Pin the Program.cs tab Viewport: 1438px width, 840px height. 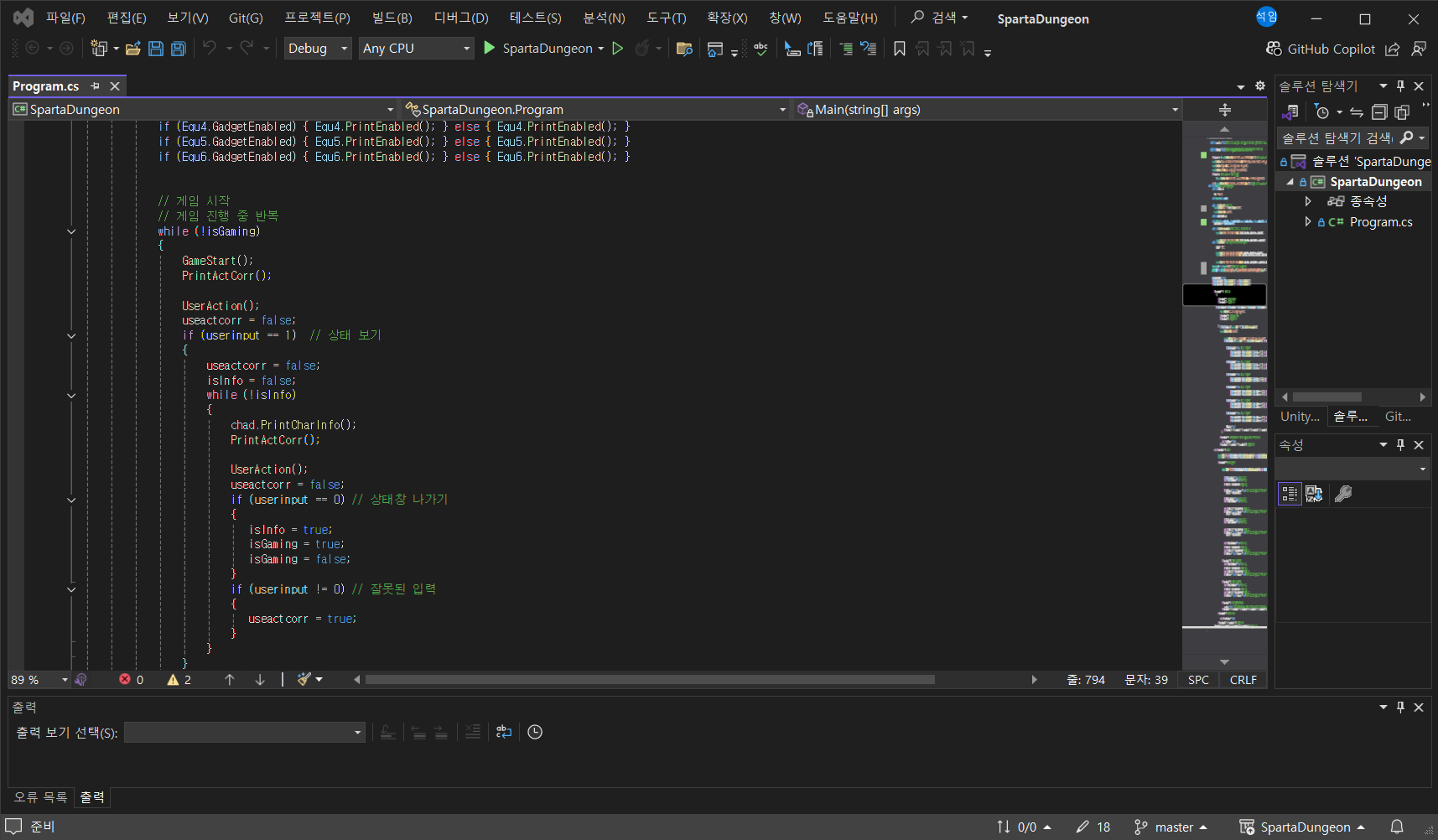point(95,86)
